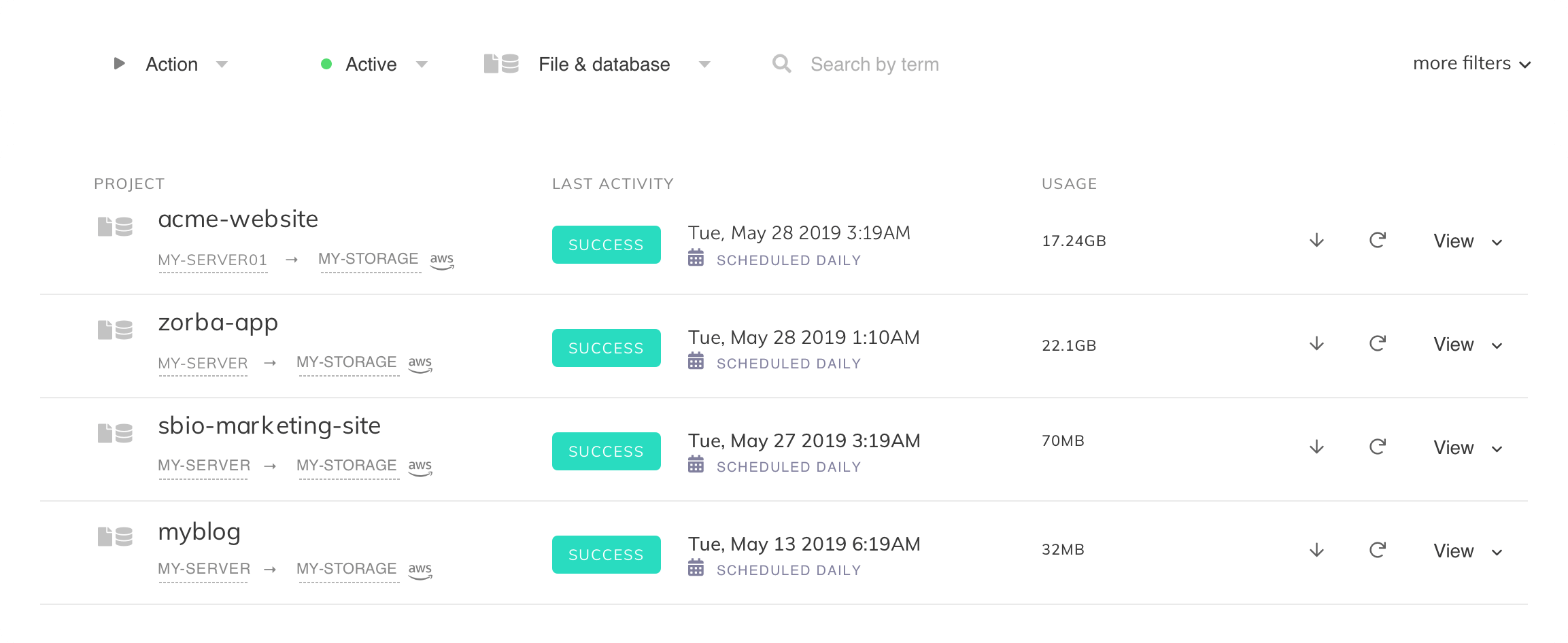Click the file-database icon beside myblog
This screenshot has height=643, width=1568.
tap(115, 537)
